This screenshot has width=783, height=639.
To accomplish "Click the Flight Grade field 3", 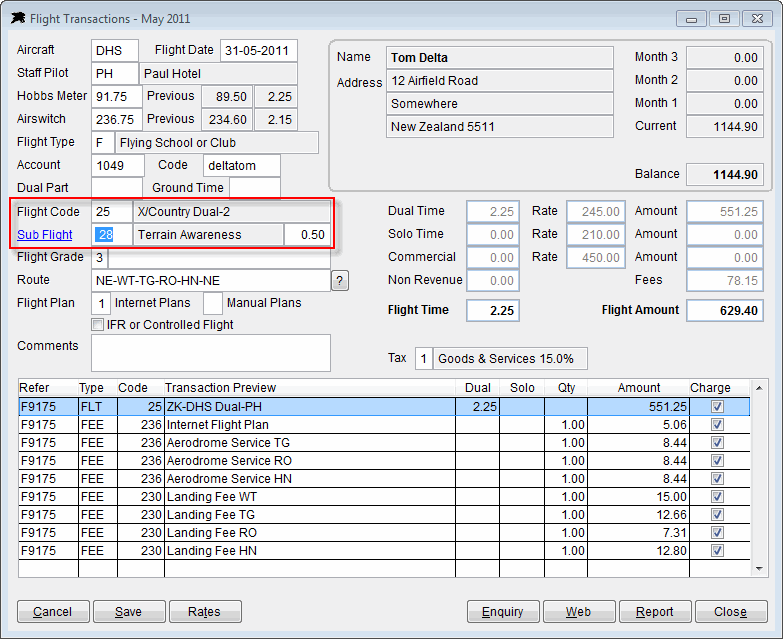I will click(100, 258).
